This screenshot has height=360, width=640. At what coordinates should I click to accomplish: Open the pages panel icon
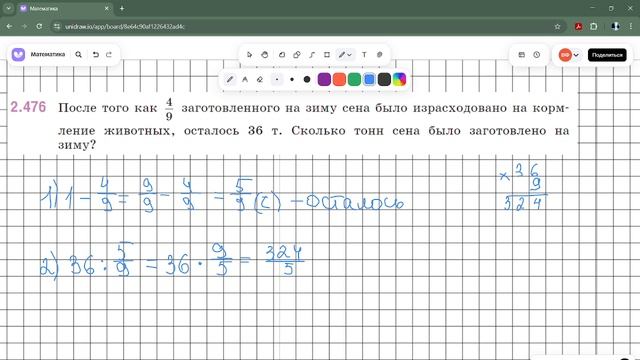[522, 55]
